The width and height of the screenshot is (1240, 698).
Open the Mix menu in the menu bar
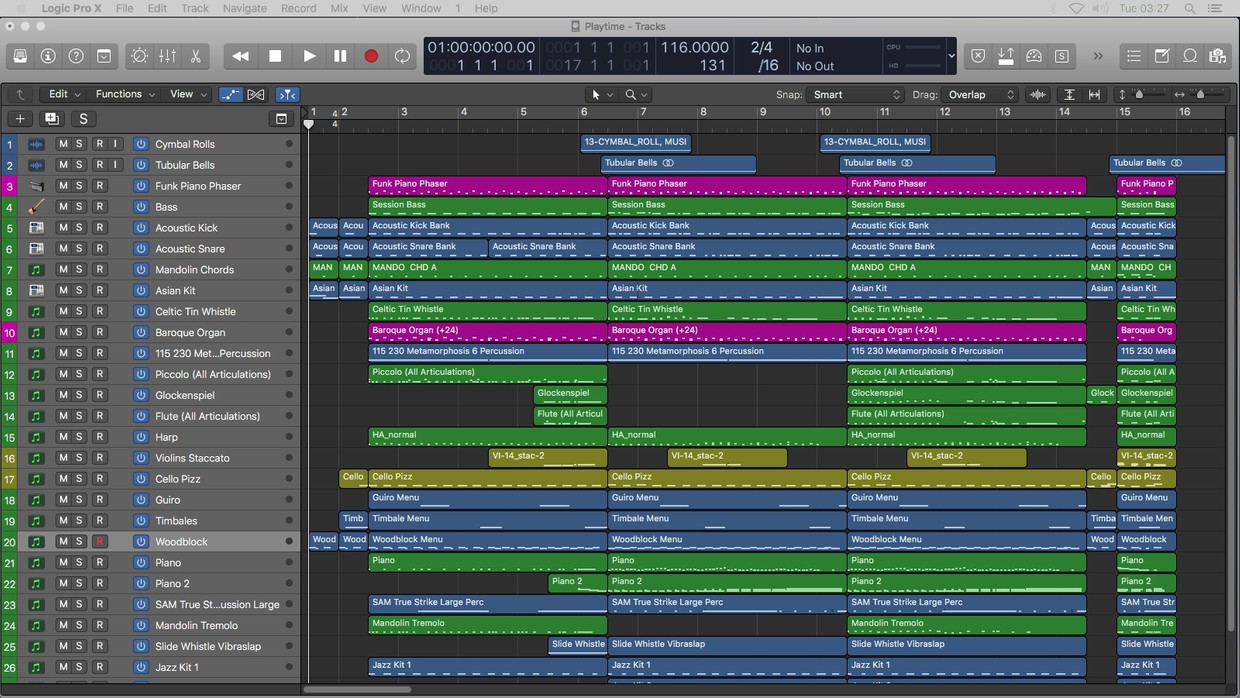[339, 8]
